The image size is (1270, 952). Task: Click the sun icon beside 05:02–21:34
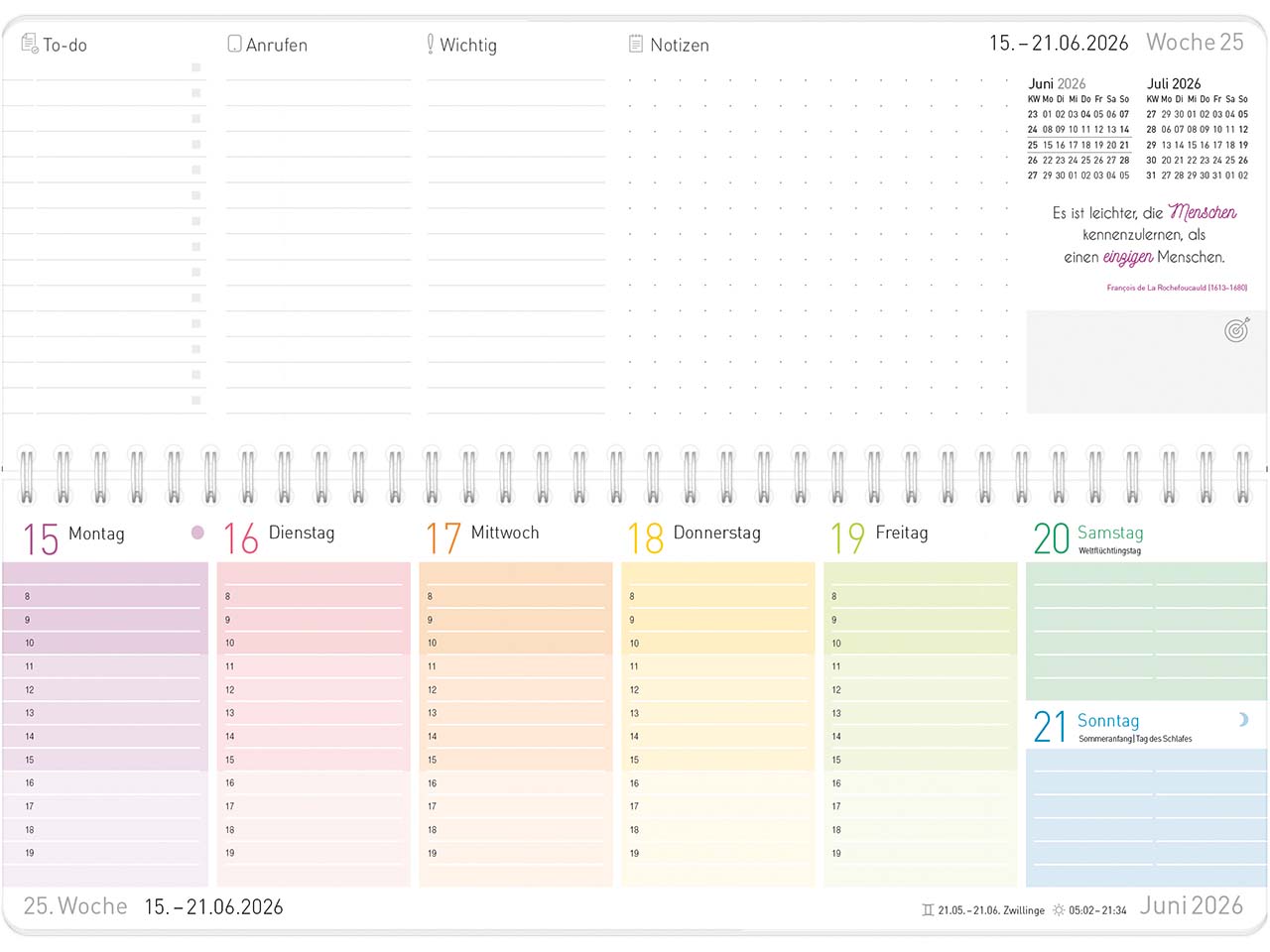point(1059,909)
